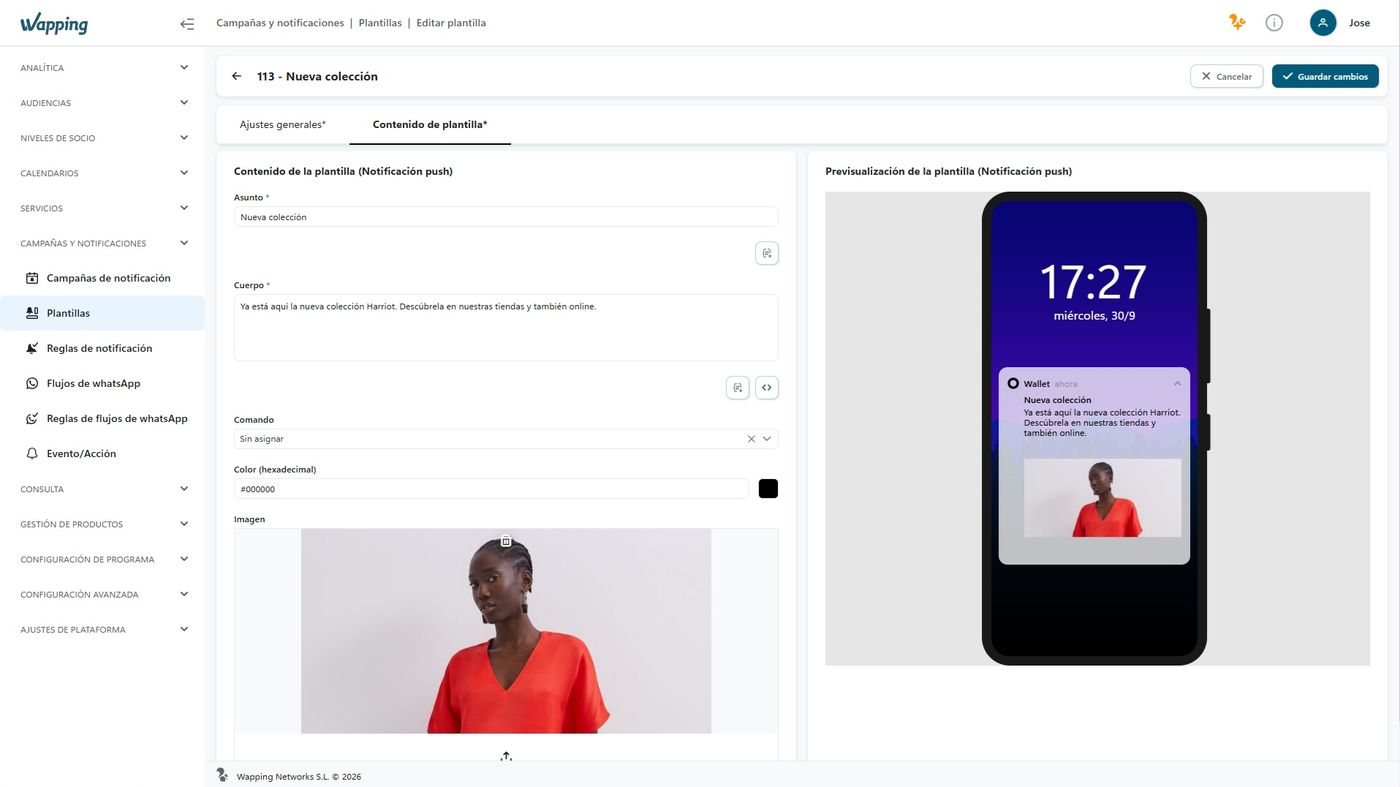
Task: Select Plantillas in the sidebar
Action: (x=102, y=313)
